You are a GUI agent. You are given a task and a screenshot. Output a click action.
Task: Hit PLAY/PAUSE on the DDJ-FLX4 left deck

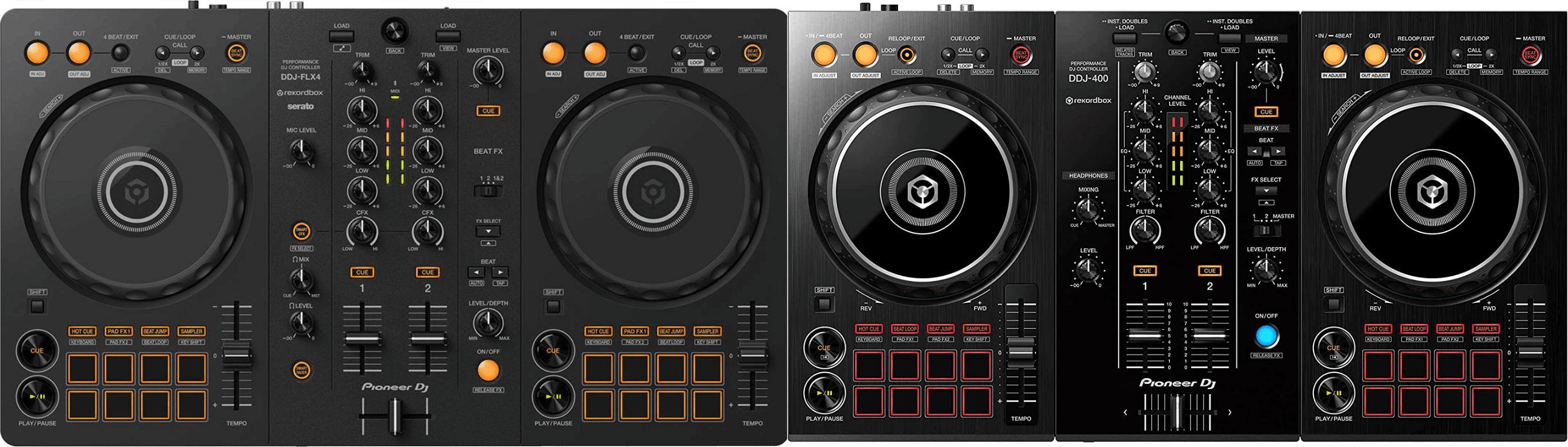(37, 396)
